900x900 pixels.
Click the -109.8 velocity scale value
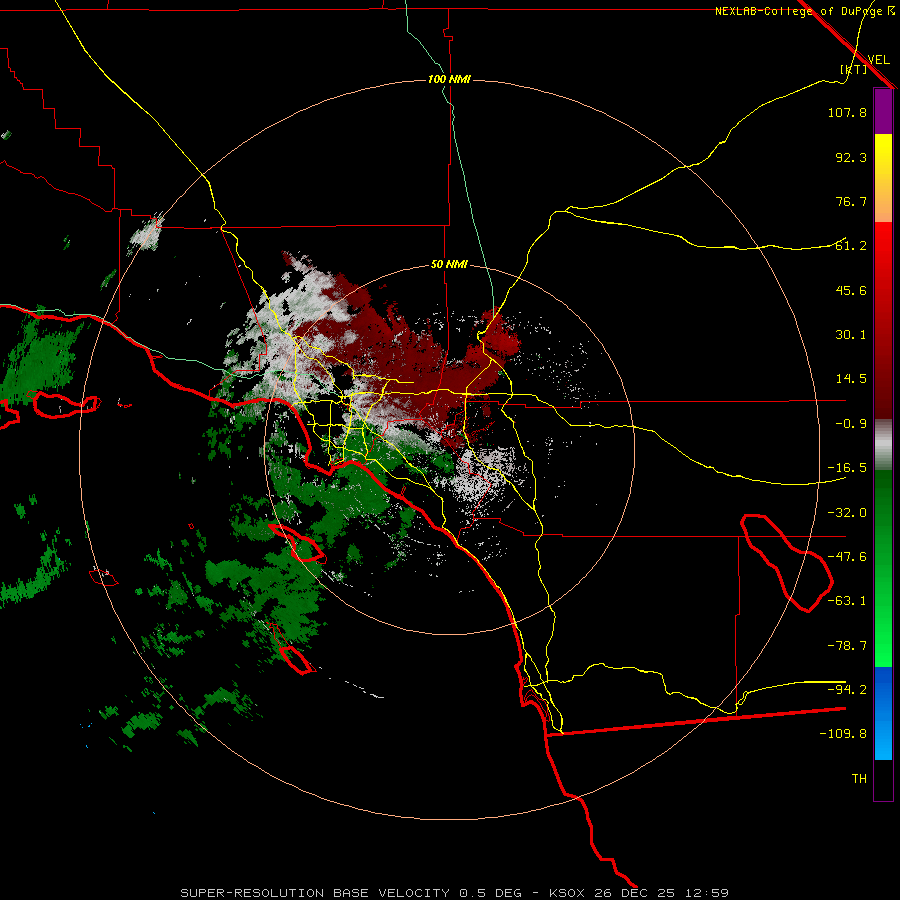843,734
